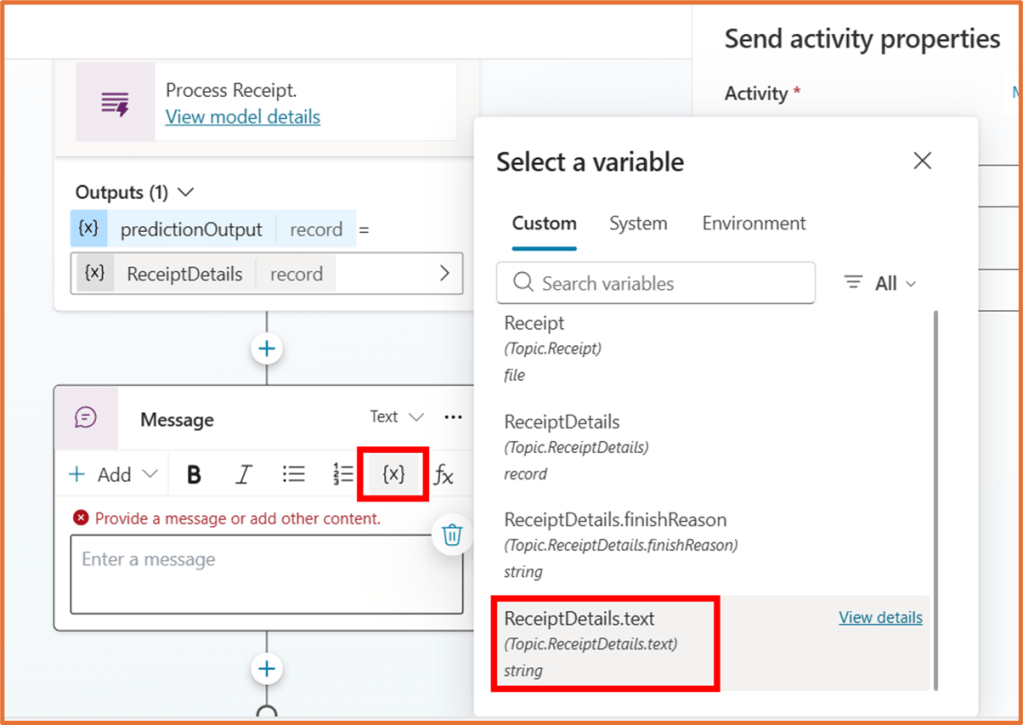Add node with plus below Message

tap(267, 668)
